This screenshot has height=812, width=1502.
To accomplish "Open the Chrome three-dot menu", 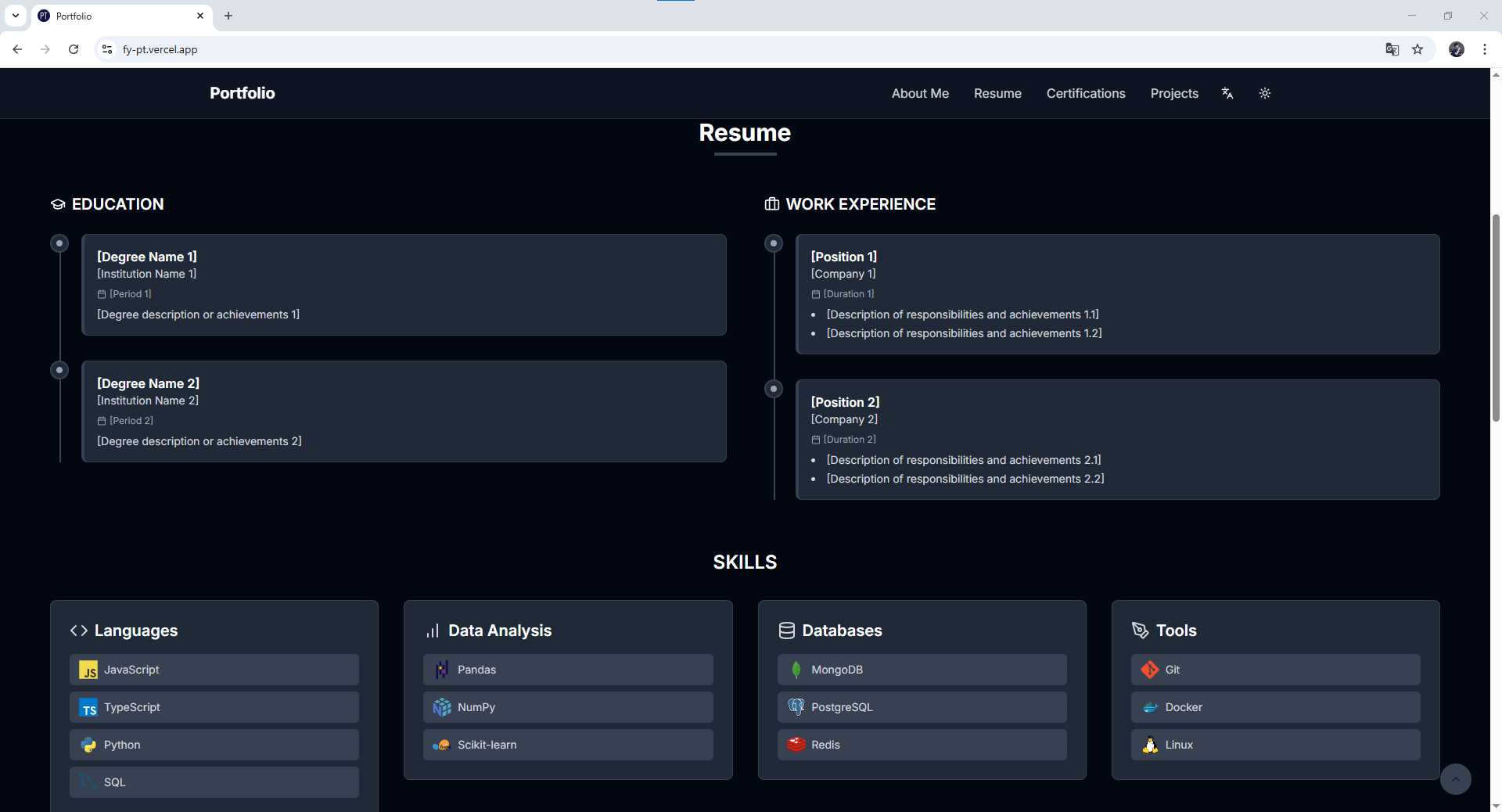I will pos(1485,49).
